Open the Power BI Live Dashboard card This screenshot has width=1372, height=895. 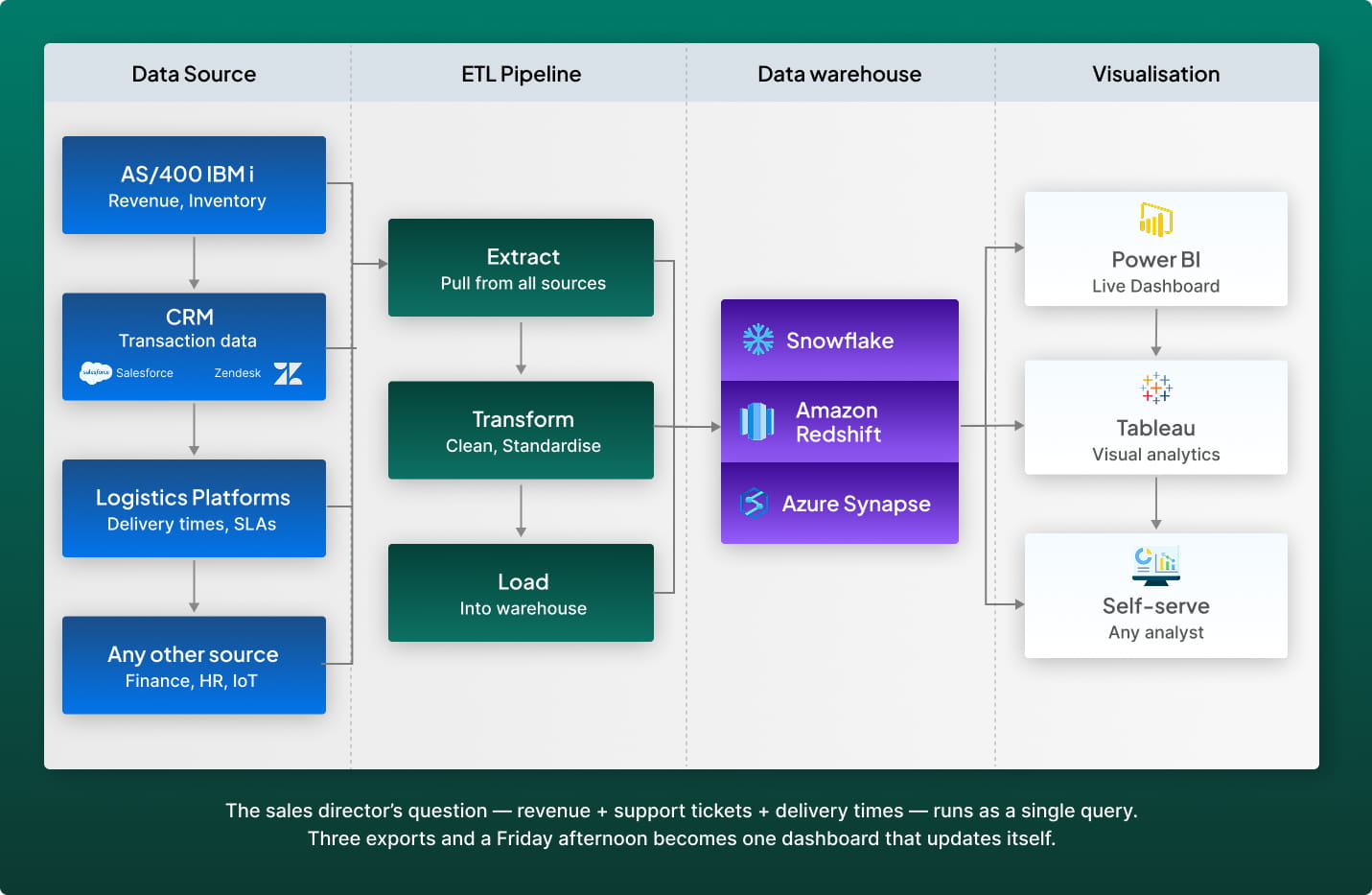tap(1155, 249)
